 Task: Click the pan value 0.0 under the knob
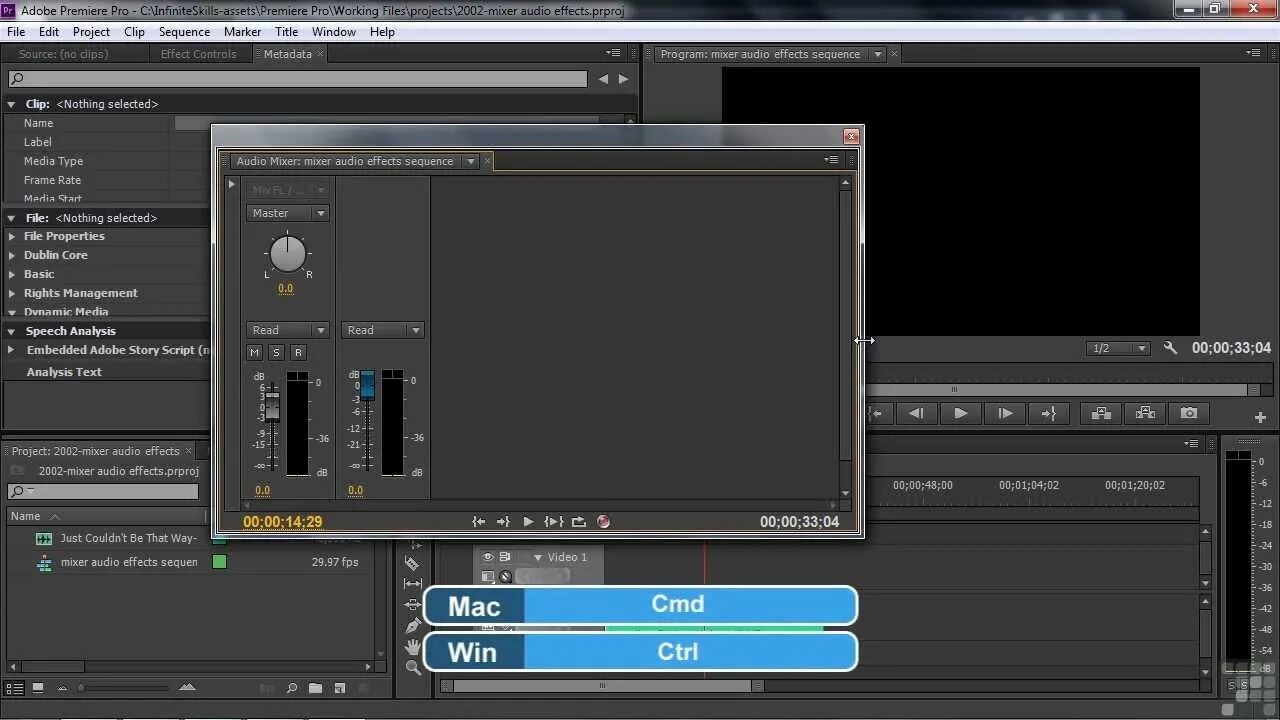tap(286, 288)
